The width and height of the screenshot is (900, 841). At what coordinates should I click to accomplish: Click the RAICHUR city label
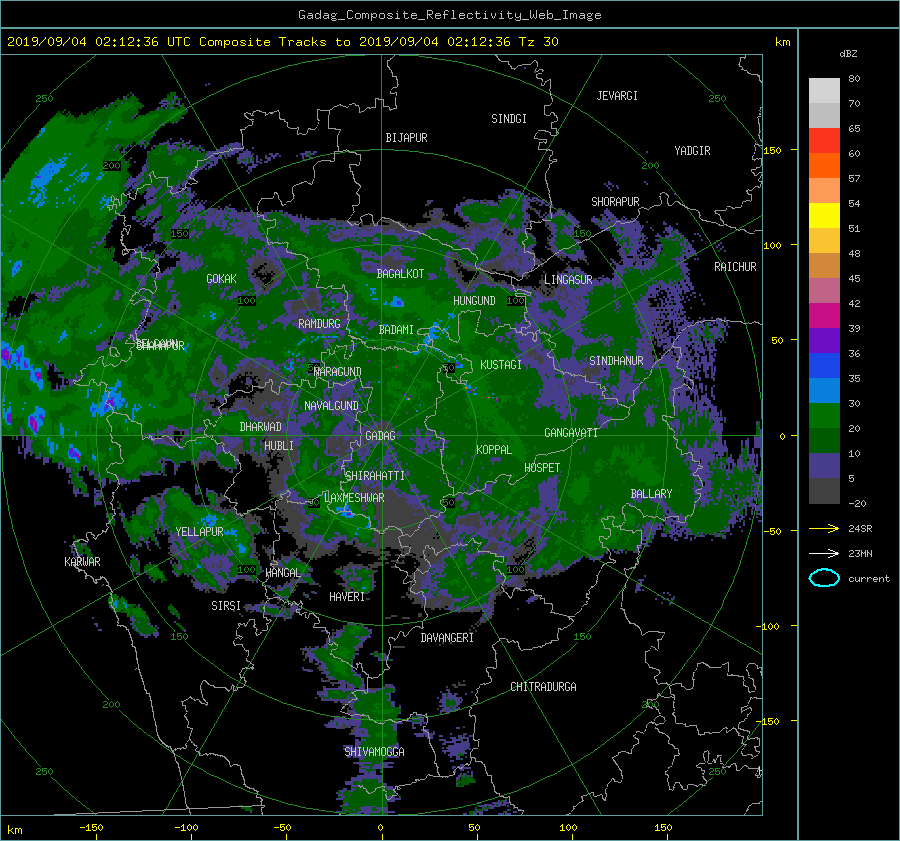[735, 267]
